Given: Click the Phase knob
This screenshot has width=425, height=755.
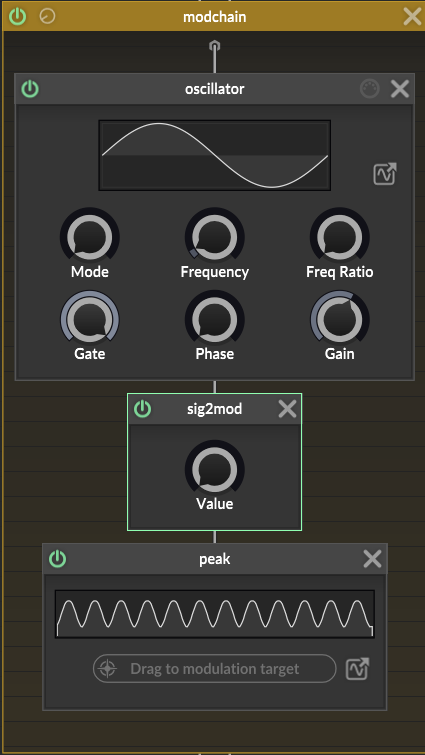Looking at the screenshot, I should click(215, 319).
